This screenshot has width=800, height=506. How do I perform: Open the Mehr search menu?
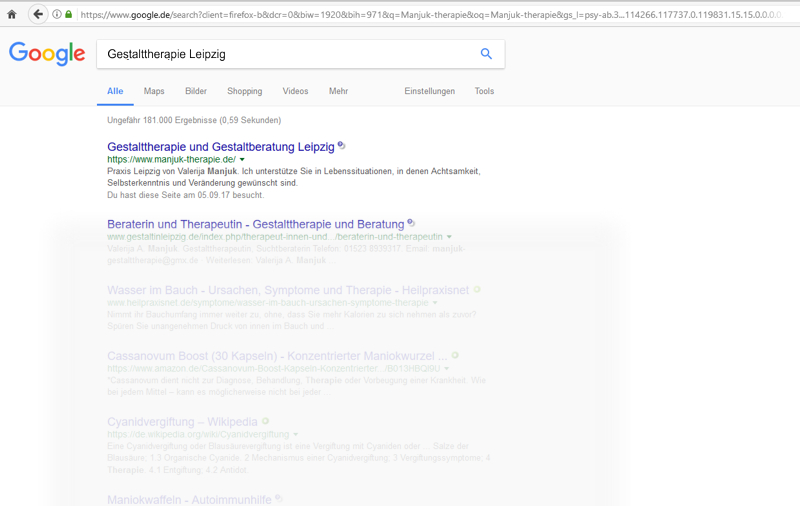[338, 91]
